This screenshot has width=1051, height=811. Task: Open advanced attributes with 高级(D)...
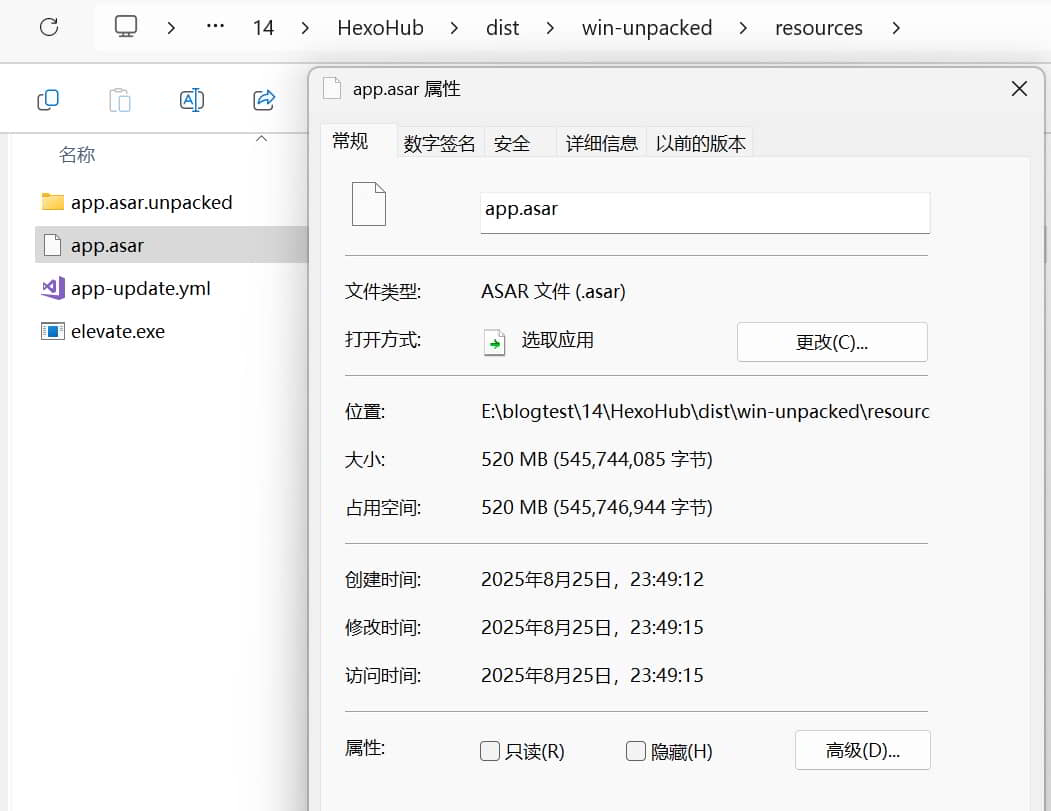click(862, 750)
